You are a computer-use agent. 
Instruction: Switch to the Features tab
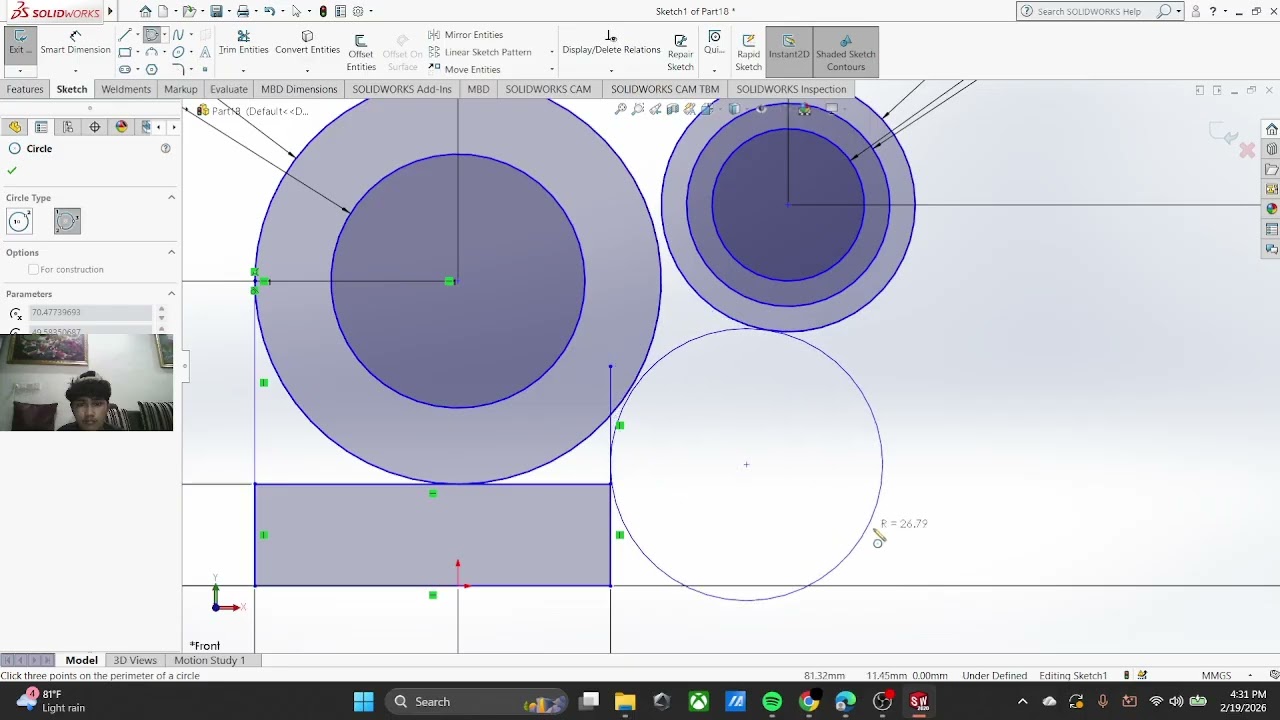(x=25, y=89)
